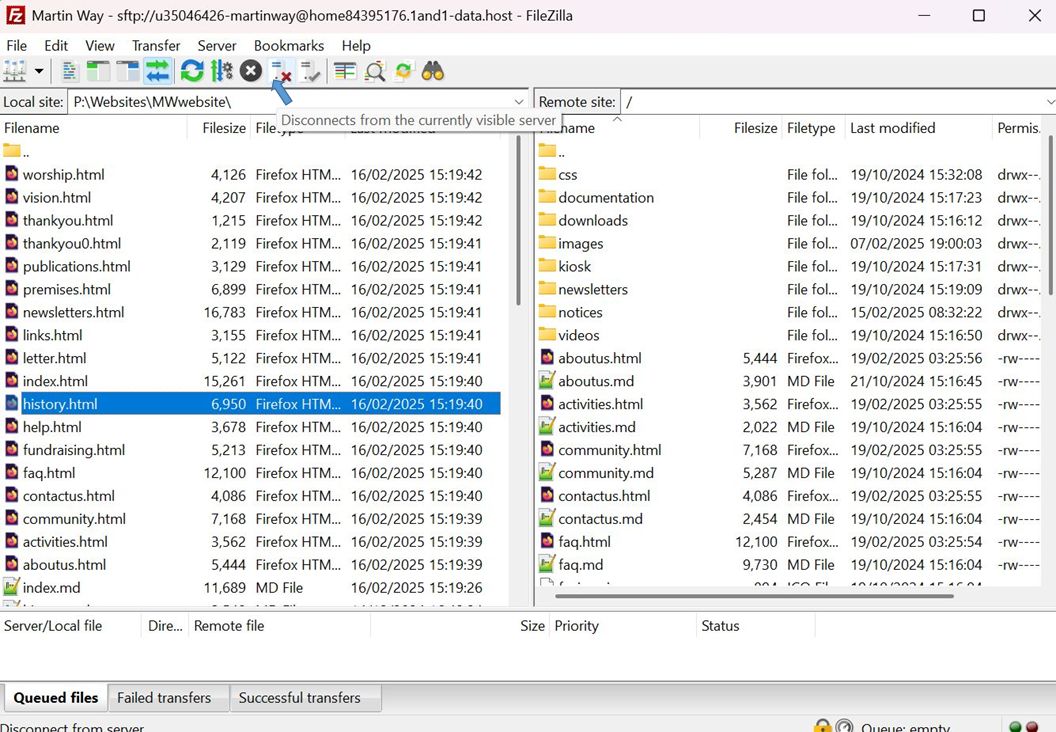Switch to the Failed transfers tab
Viewport: 1056px width, 732px height.
point(164,698)
